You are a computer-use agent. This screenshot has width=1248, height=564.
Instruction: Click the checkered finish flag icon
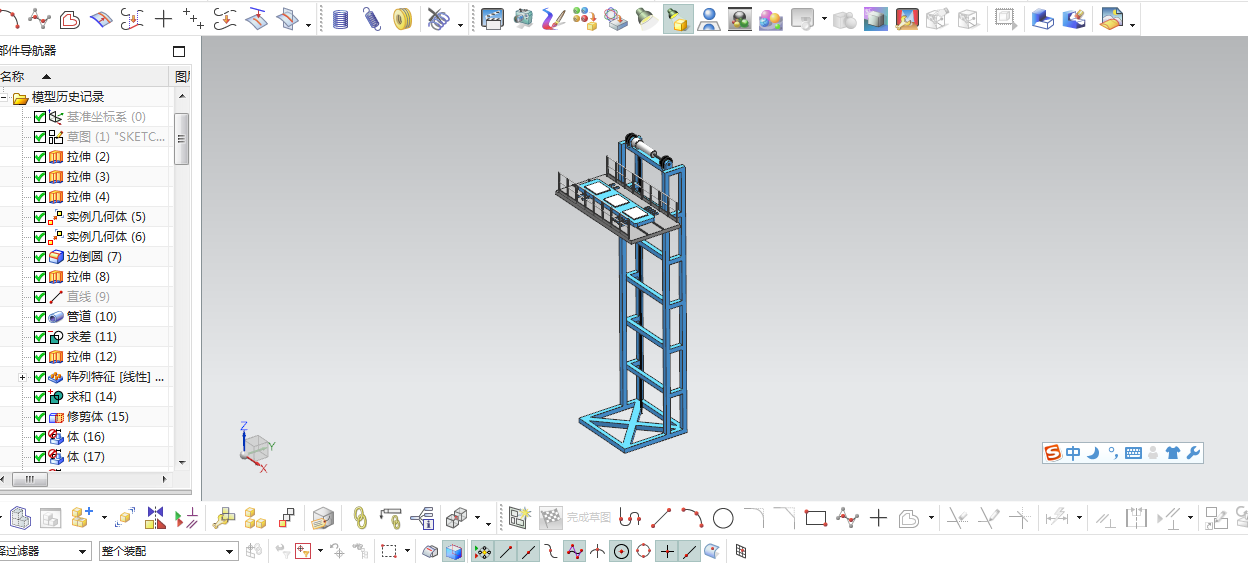[x=551, y=518]
